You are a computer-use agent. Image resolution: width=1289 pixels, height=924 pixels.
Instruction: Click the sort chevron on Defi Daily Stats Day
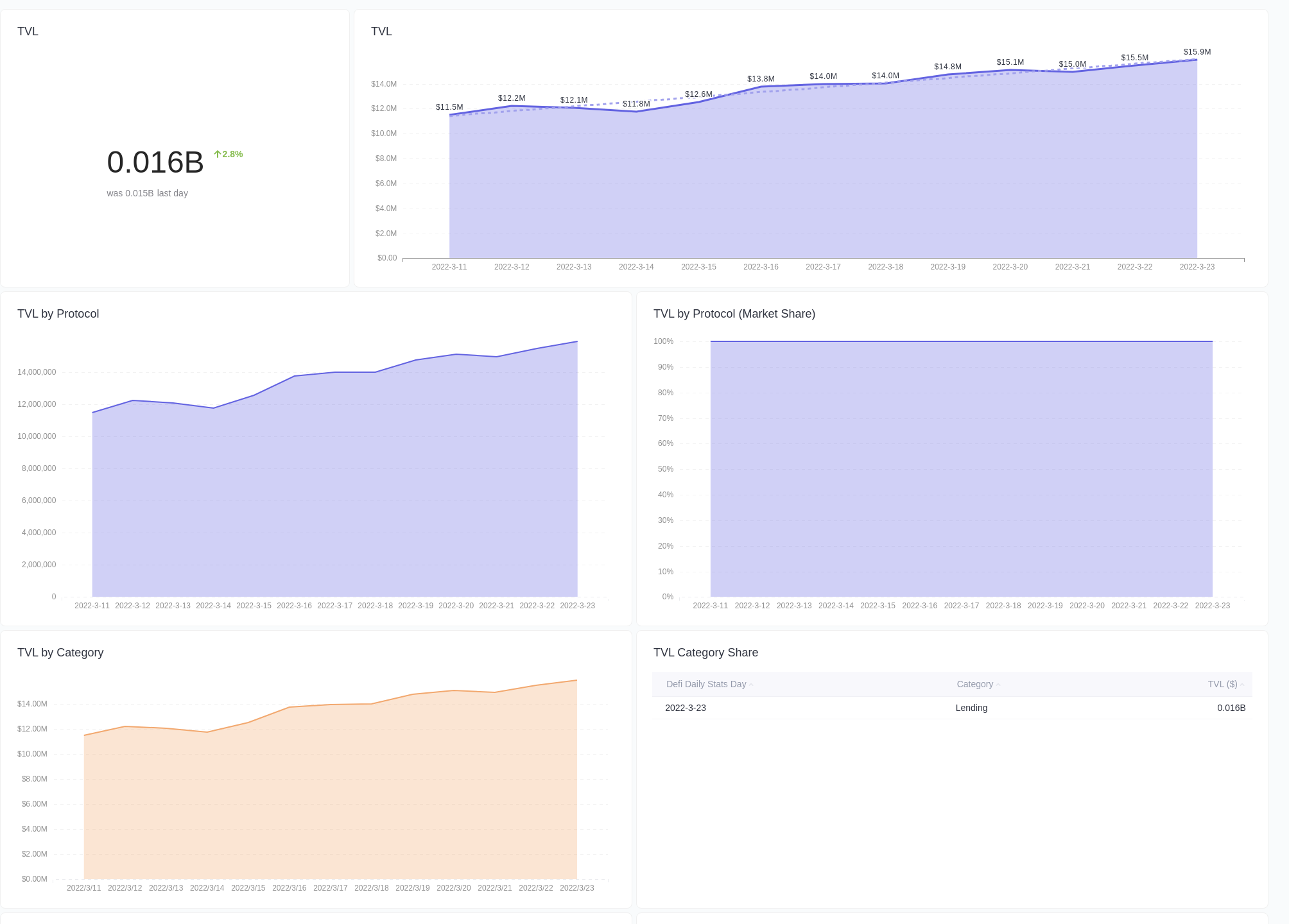point(750,684)
